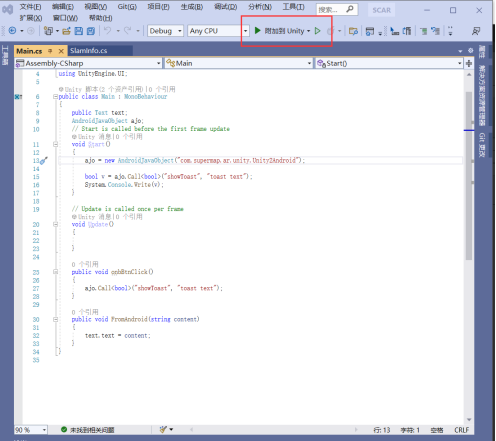Toggle the pin on Main.cs tab
The width and height of the screenshot is (496, 441).
click(50, 51)
